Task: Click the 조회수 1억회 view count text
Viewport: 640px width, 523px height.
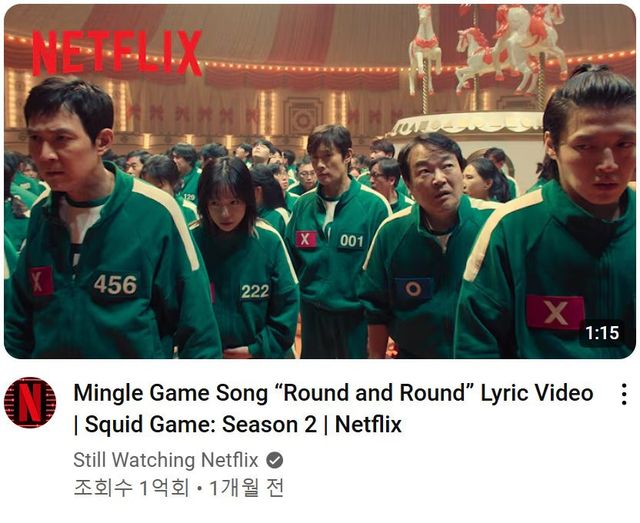Action: point(131,488)
